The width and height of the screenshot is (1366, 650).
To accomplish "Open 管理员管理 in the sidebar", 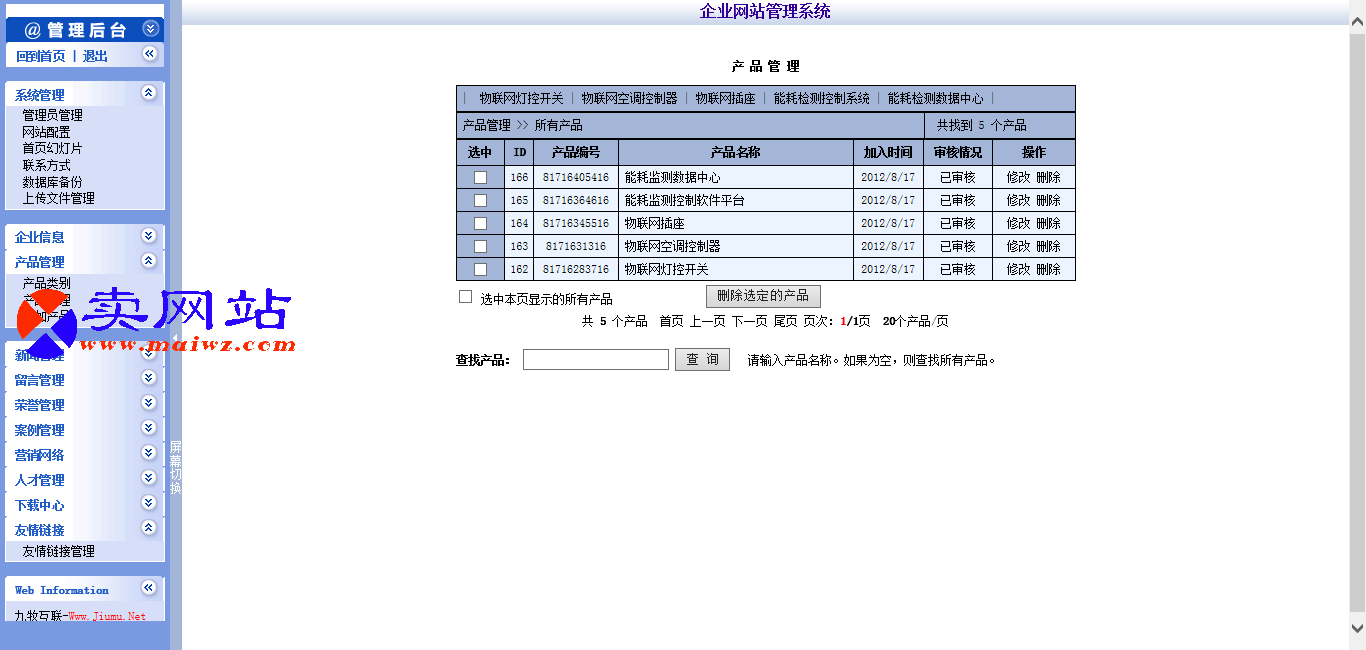I will pos(53,116).
